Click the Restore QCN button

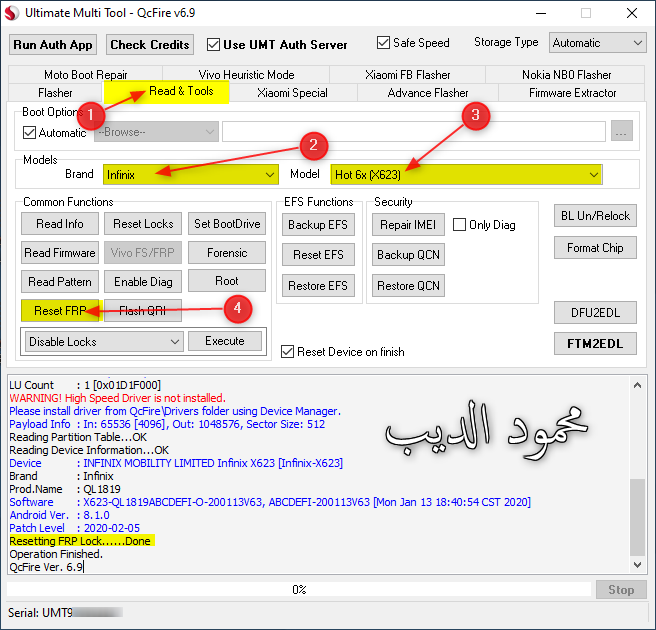click(x=408, y=286)
